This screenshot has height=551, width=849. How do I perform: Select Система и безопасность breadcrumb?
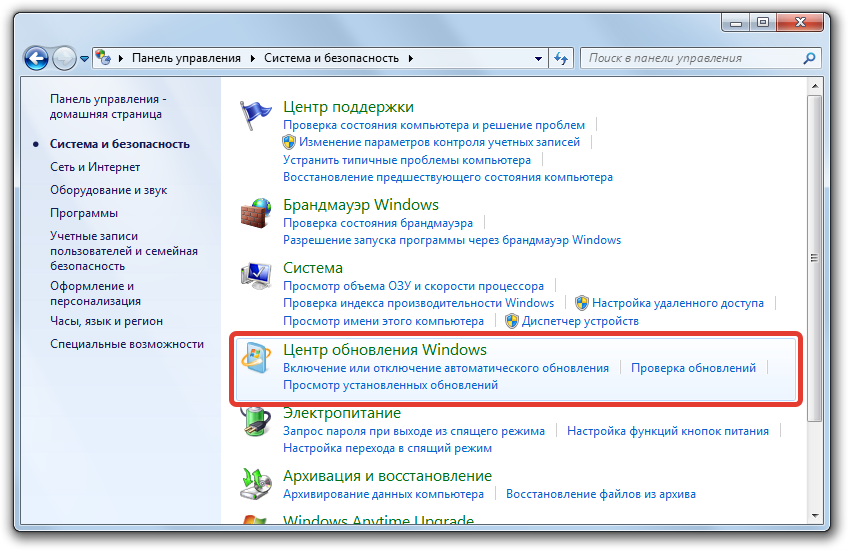(331, 58)
